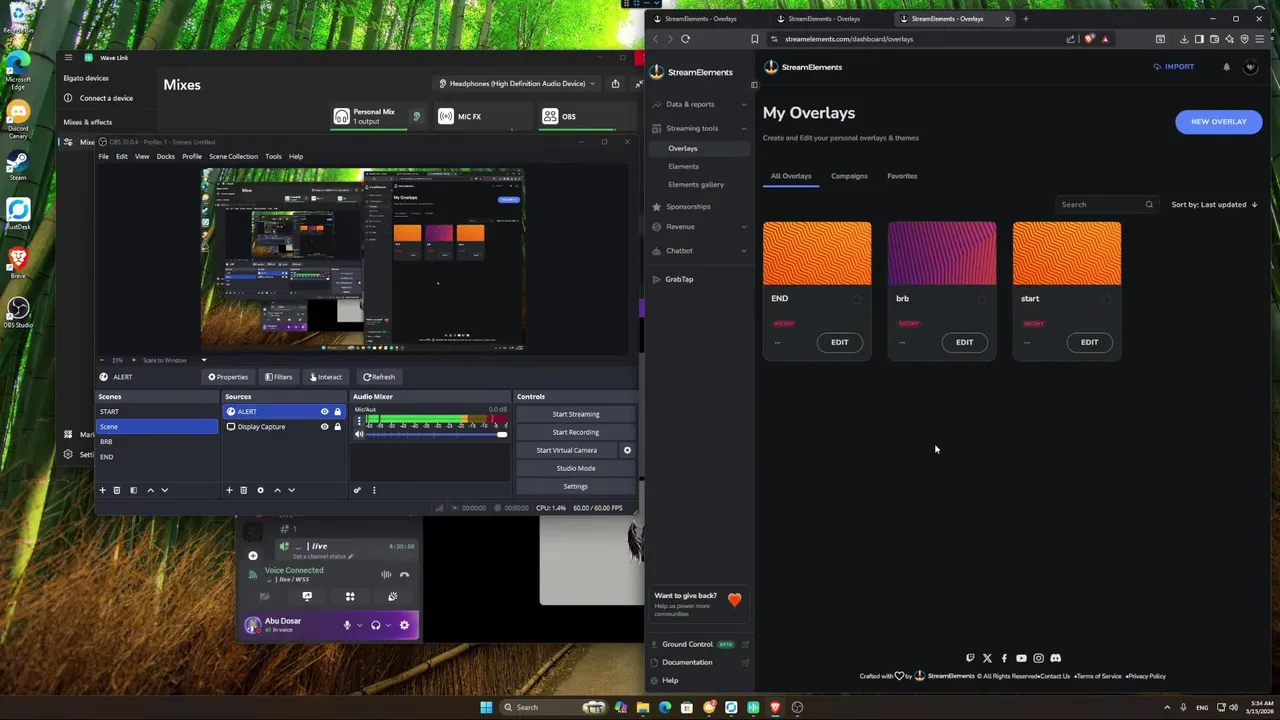
Task: Open Elements gallery in sidebar
Action: [696, 184]
